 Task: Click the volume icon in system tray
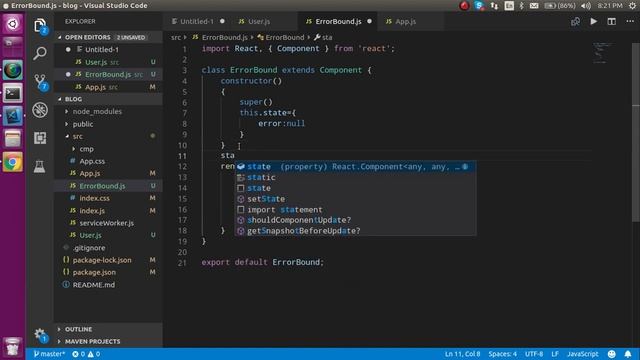(586, 6)
